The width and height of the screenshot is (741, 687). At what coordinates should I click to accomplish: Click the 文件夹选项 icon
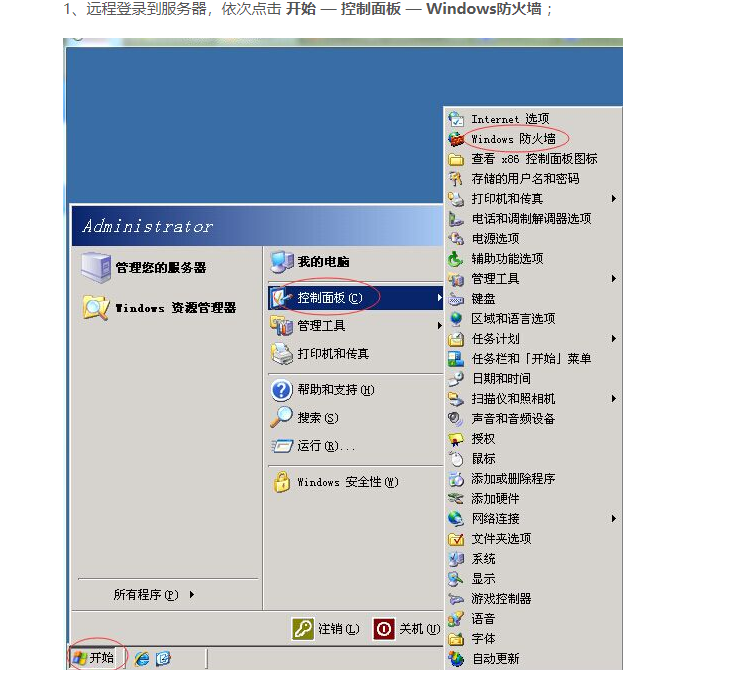coord(456,539)
